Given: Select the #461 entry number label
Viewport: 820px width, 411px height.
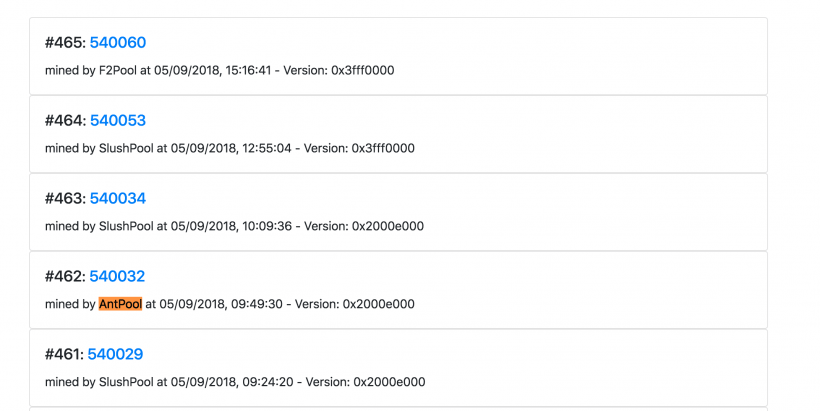Looking at the screenshot, I should pyautogui.click(x=64, y=354).
